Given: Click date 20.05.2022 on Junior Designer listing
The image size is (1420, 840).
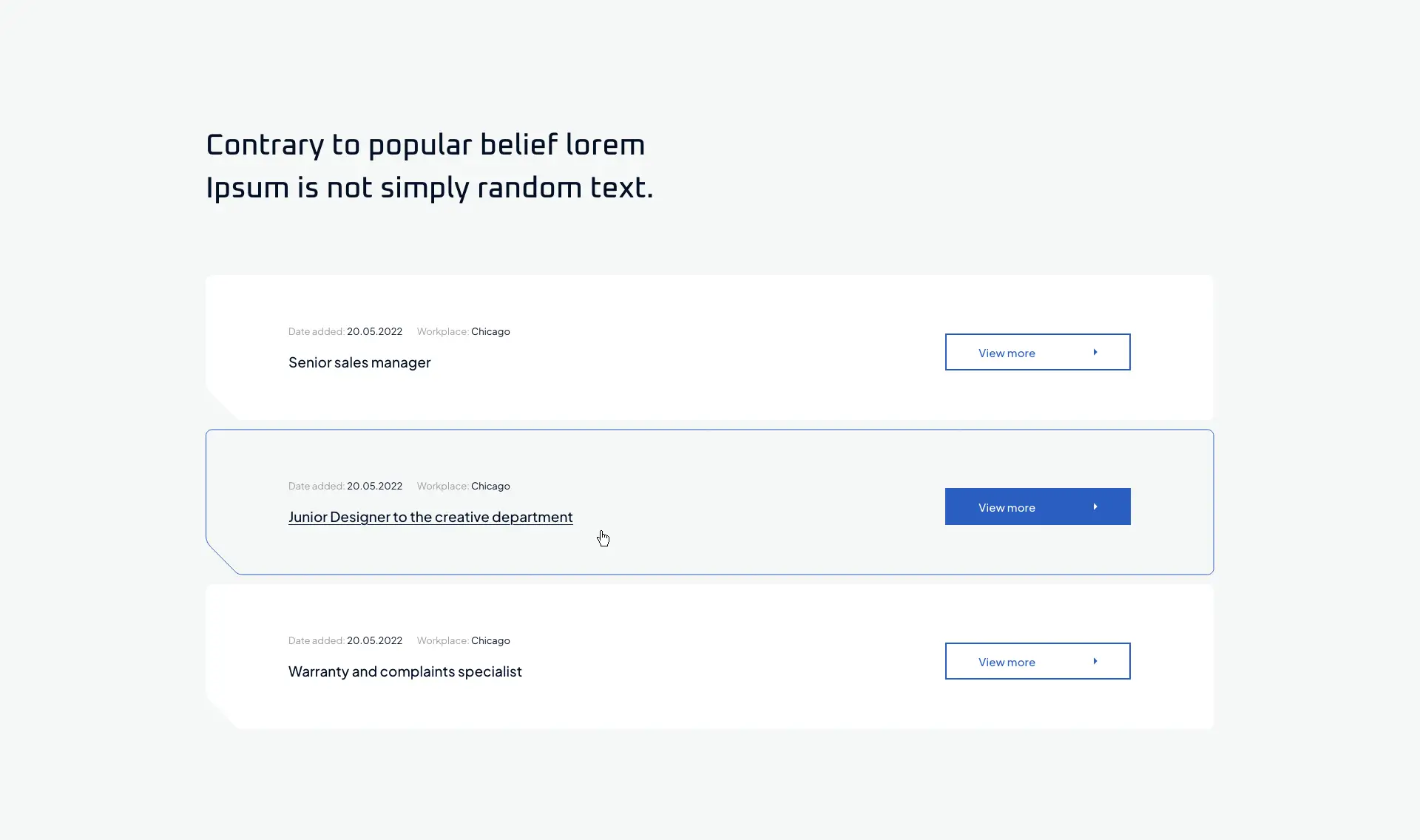Looking at the screenshot, I should [x=374, y=486].
